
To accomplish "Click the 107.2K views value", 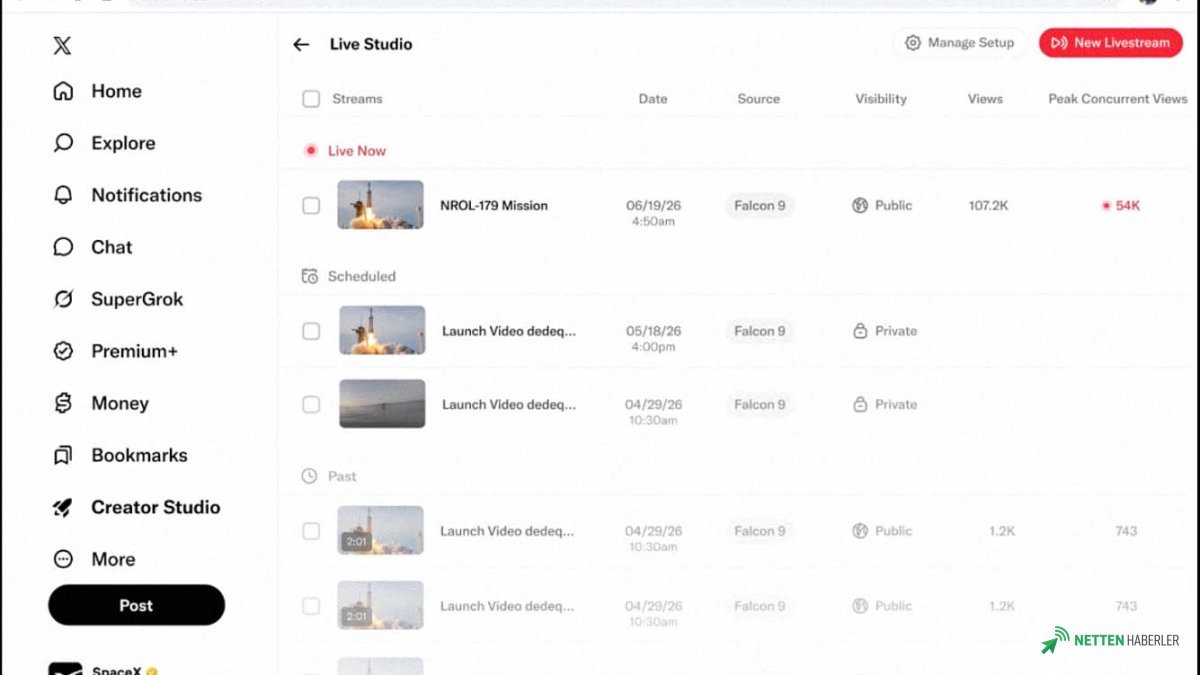I will click(988, 205).
